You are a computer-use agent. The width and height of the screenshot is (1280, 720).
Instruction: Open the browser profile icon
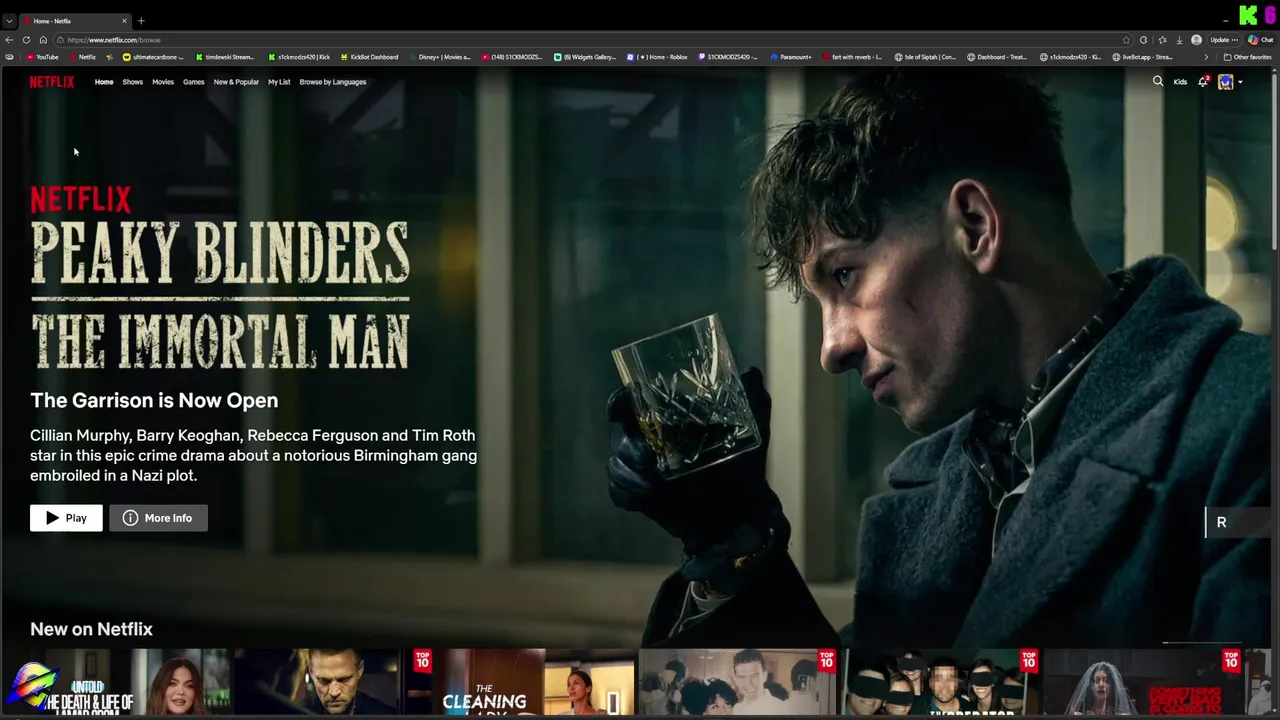click(1197, 40)
